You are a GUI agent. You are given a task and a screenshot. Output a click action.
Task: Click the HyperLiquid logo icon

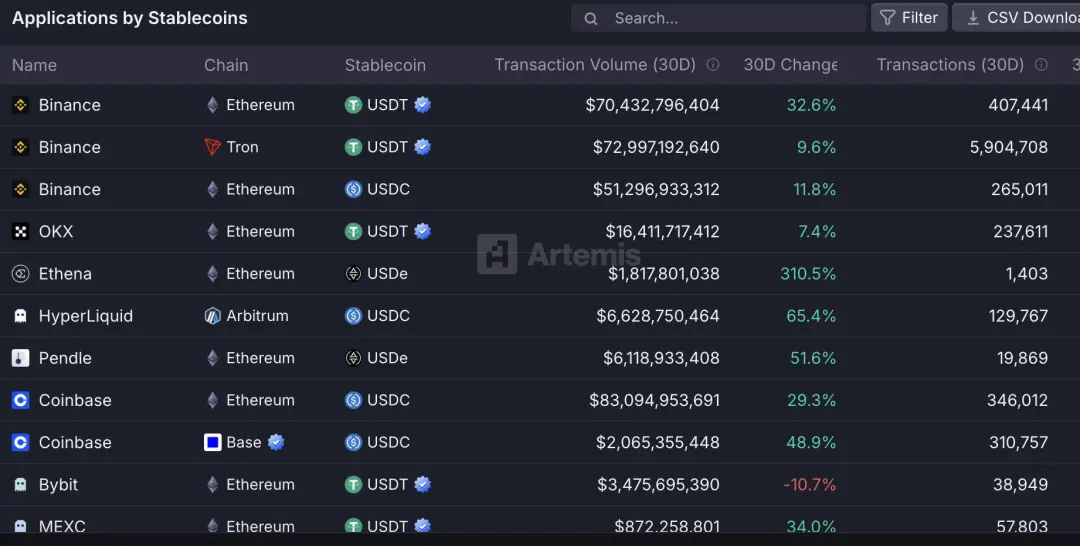click(20, 316)
